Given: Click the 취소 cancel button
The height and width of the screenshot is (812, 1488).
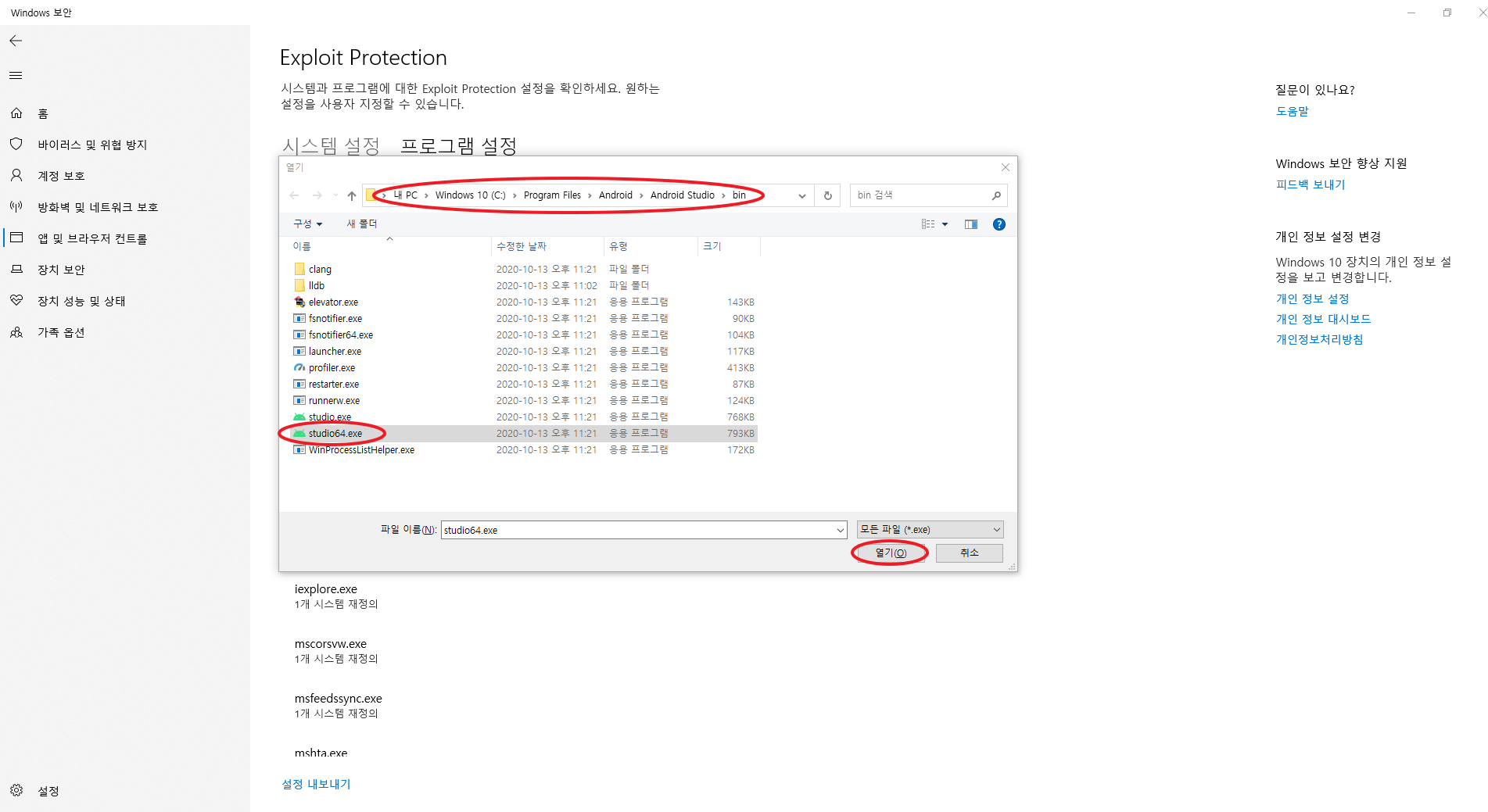Looking at the screenshot, I should pyautogui.click(x=970, y=553).
